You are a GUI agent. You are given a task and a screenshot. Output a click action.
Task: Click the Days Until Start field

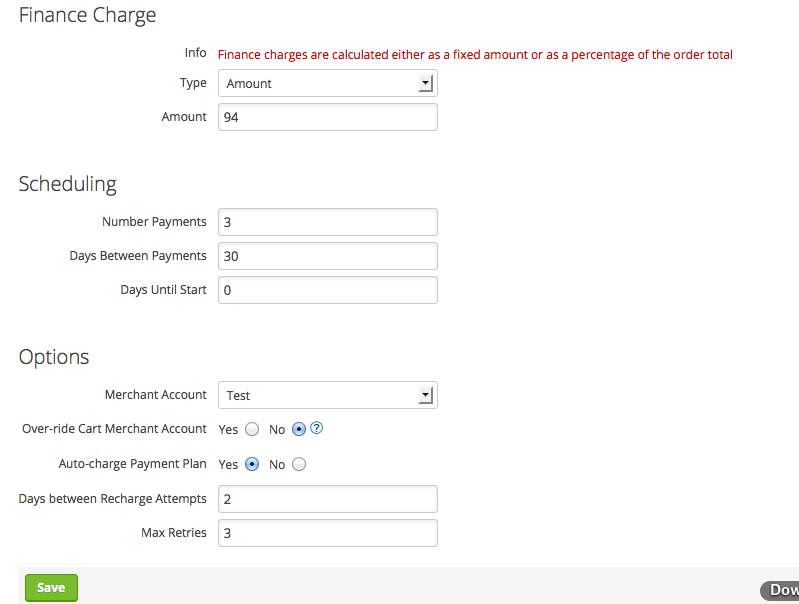point(328,290)
